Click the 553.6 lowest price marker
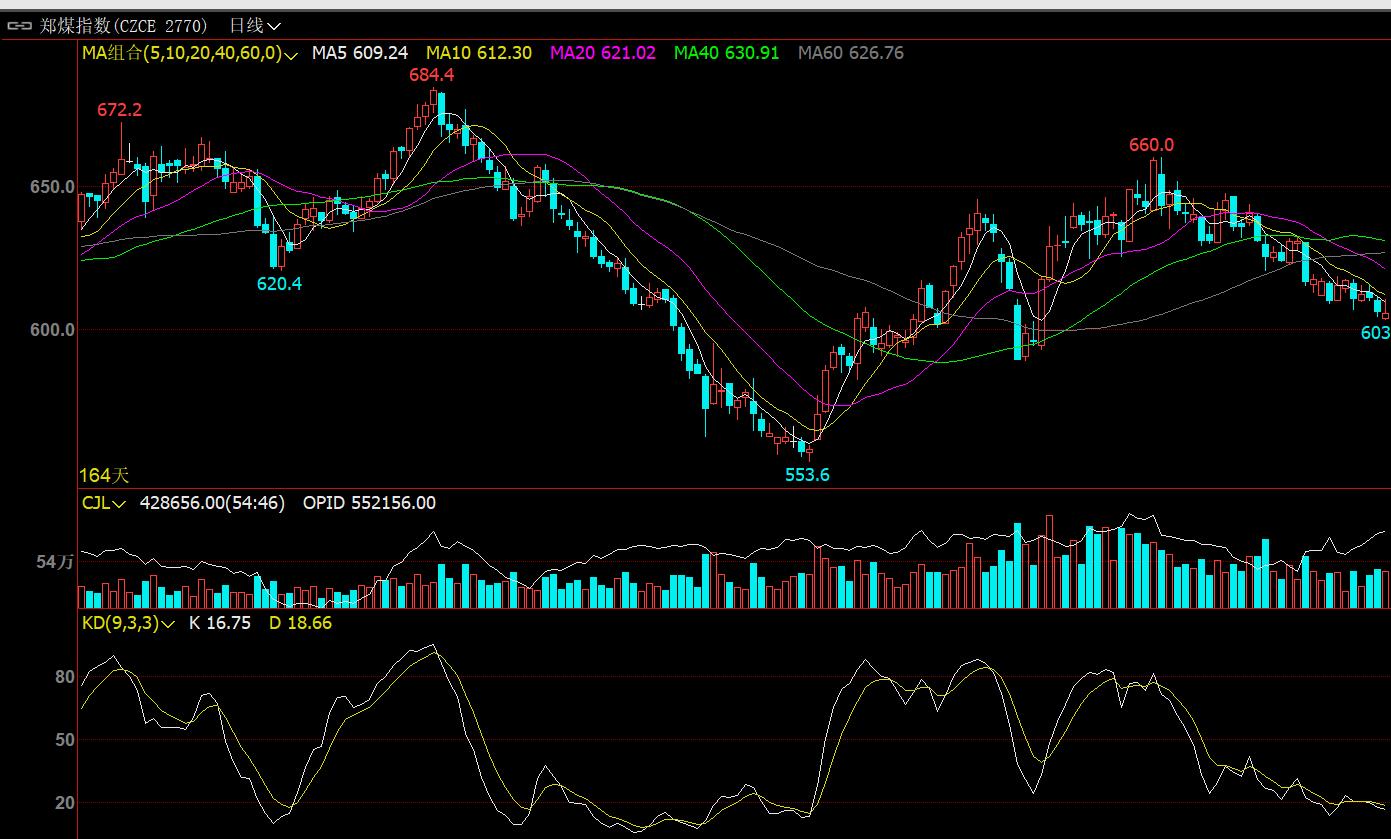Image resolution: width=1391 pixels, height=839 pixels. point(807,475)
